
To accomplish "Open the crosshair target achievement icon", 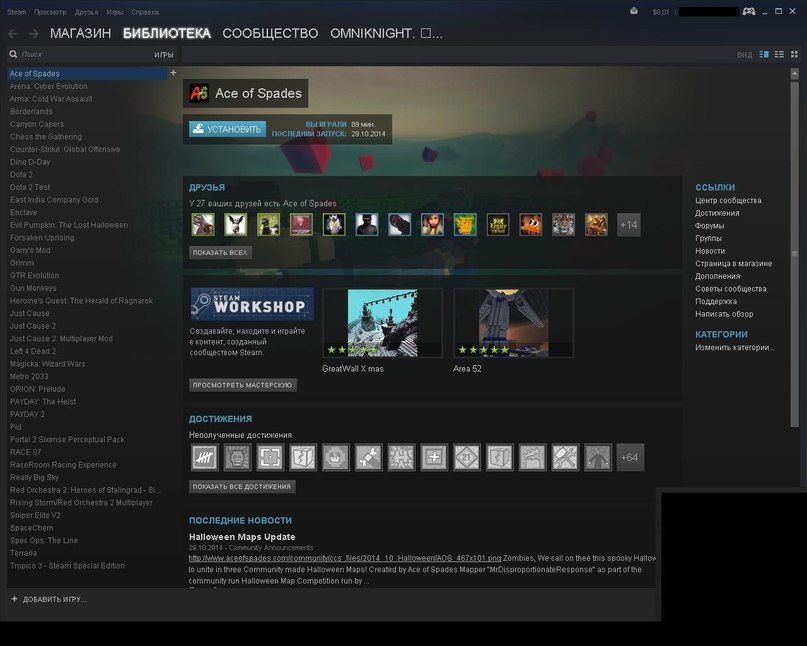I will [x=270, y=457].
